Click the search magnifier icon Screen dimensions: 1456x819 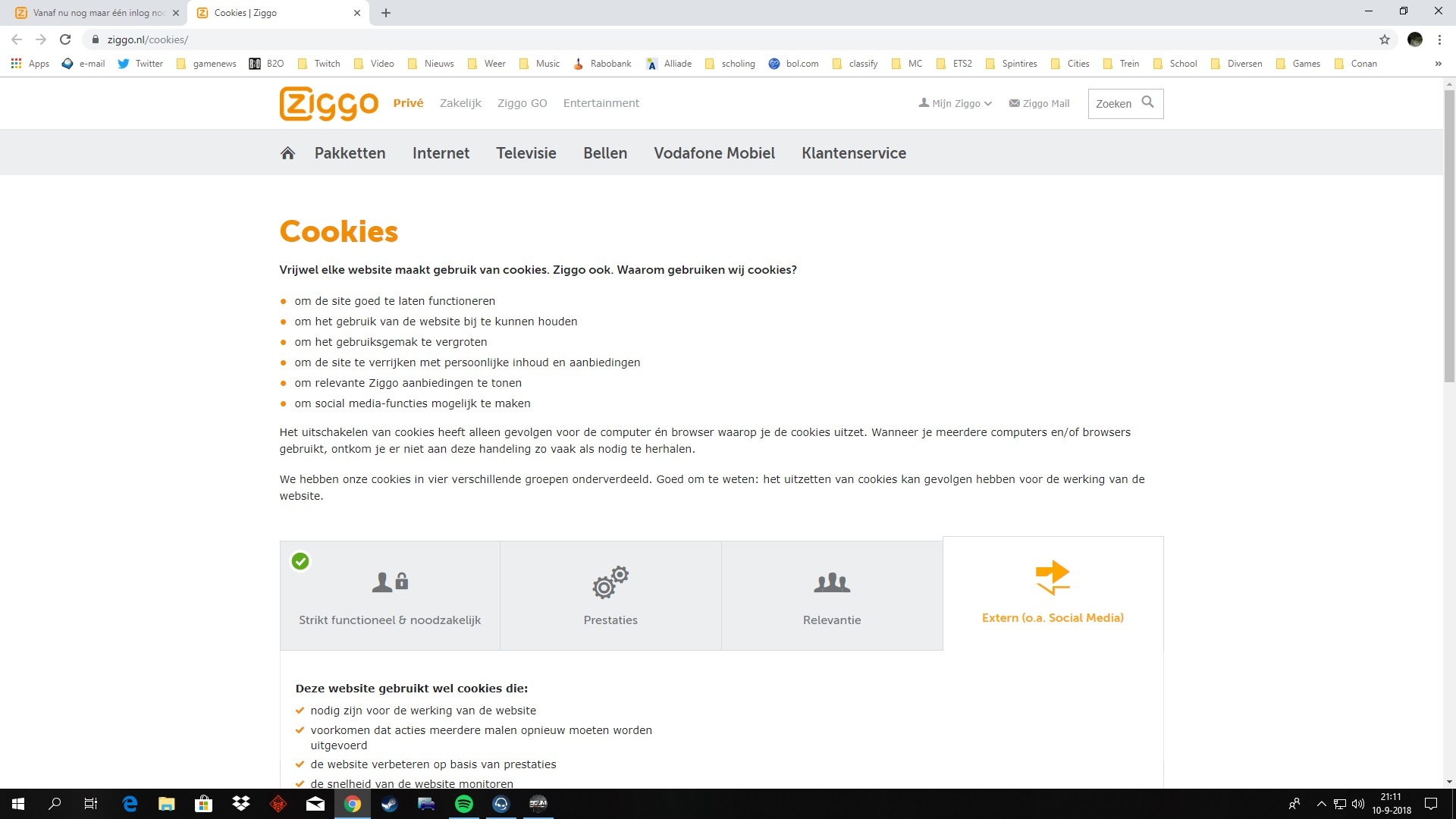click(1147, 102)
